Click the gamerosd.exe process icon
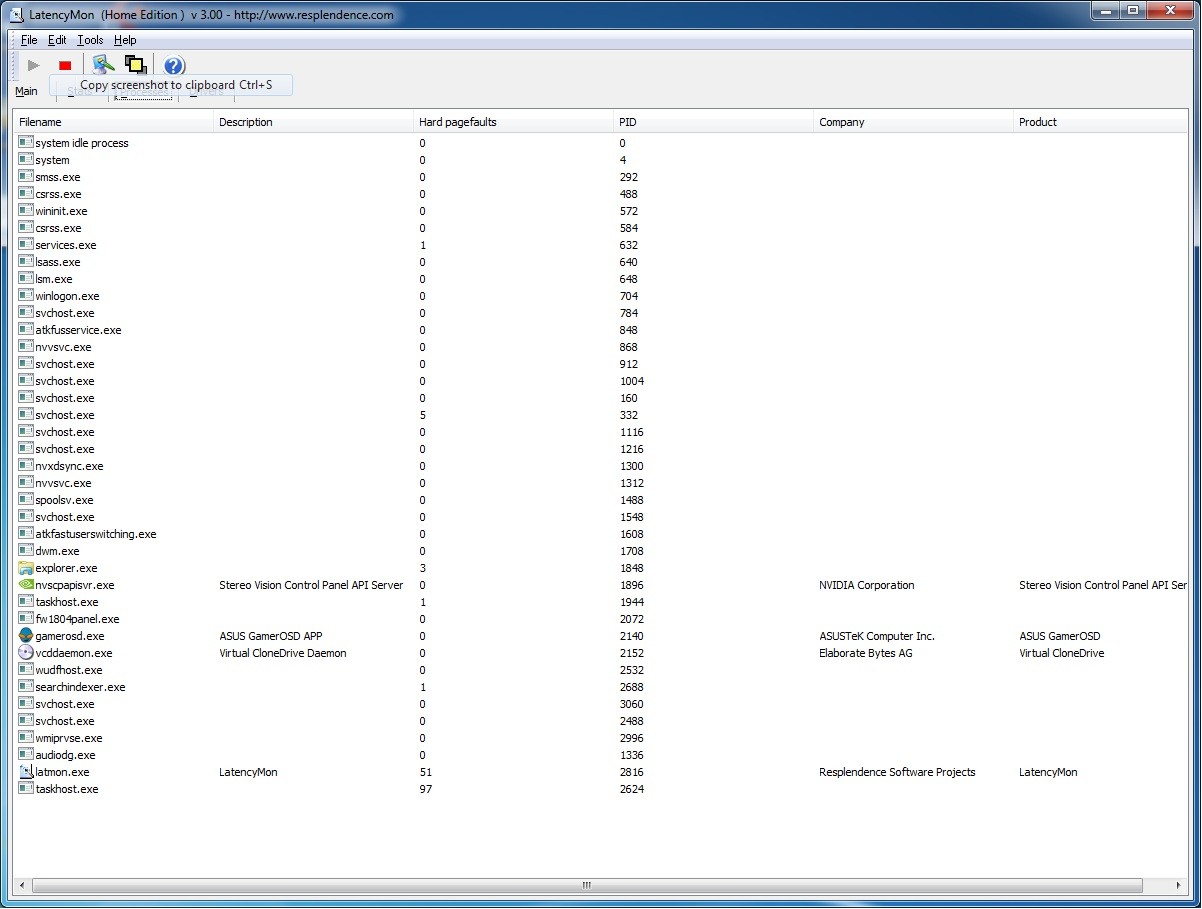This screenshot has height=909, width=1202. point(26,636)
